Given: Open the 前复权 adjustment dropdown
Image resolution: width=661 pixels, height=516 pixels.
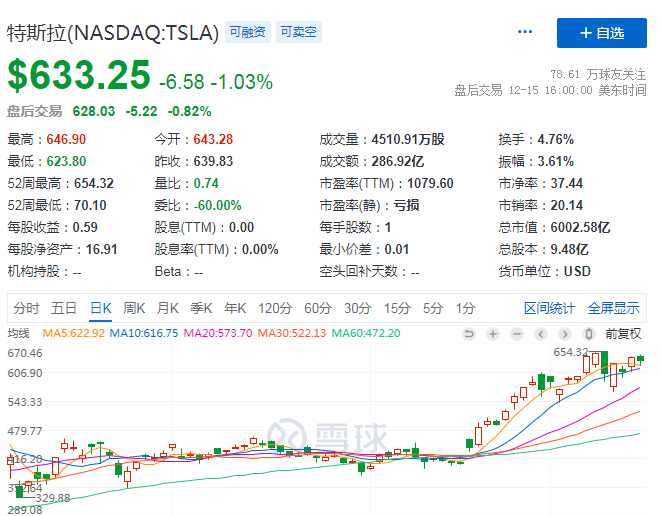Looking at the screenshot, I should [623, 334].
